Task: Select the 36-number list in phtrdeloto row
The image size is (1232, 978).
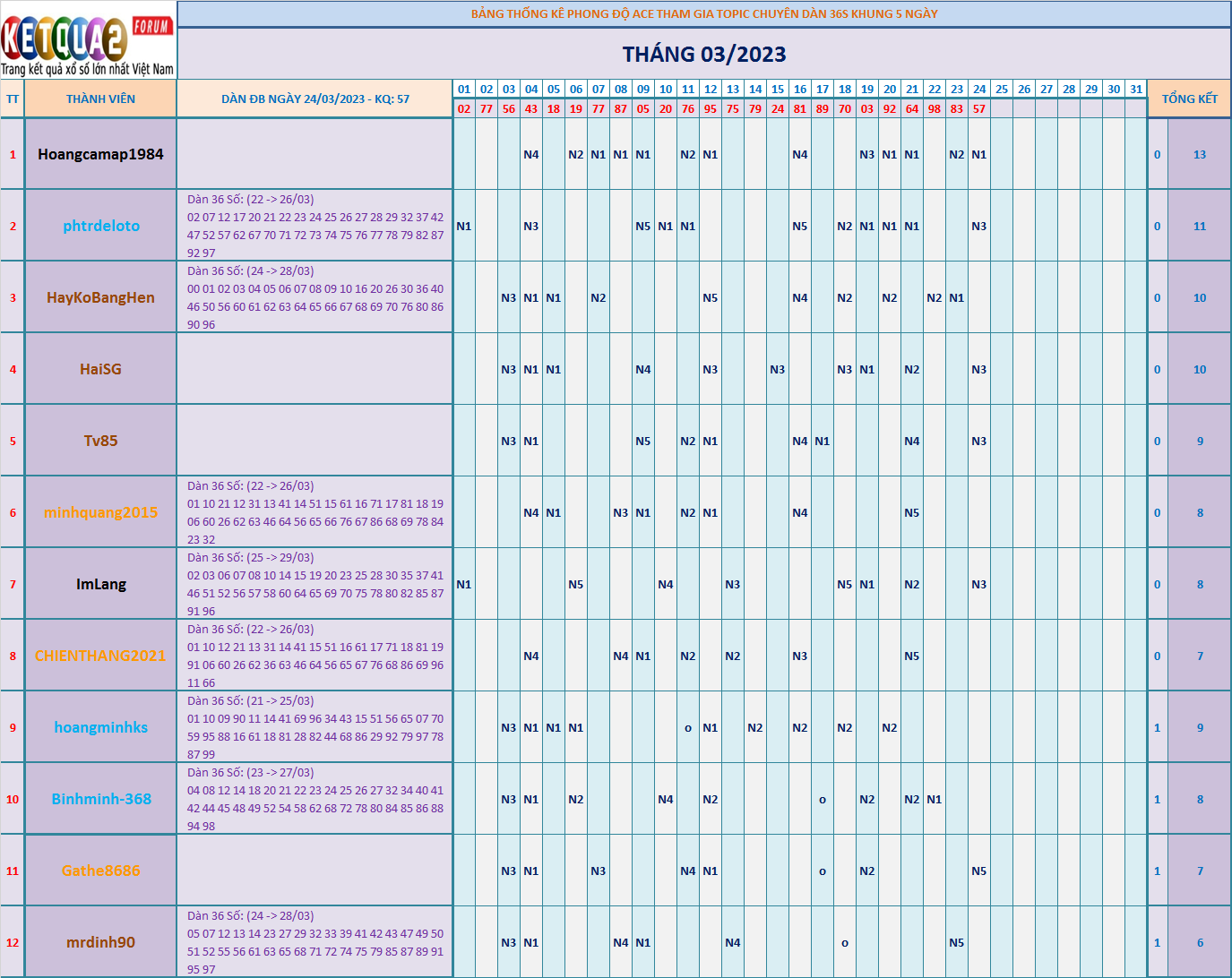Action: coord(315,235)
